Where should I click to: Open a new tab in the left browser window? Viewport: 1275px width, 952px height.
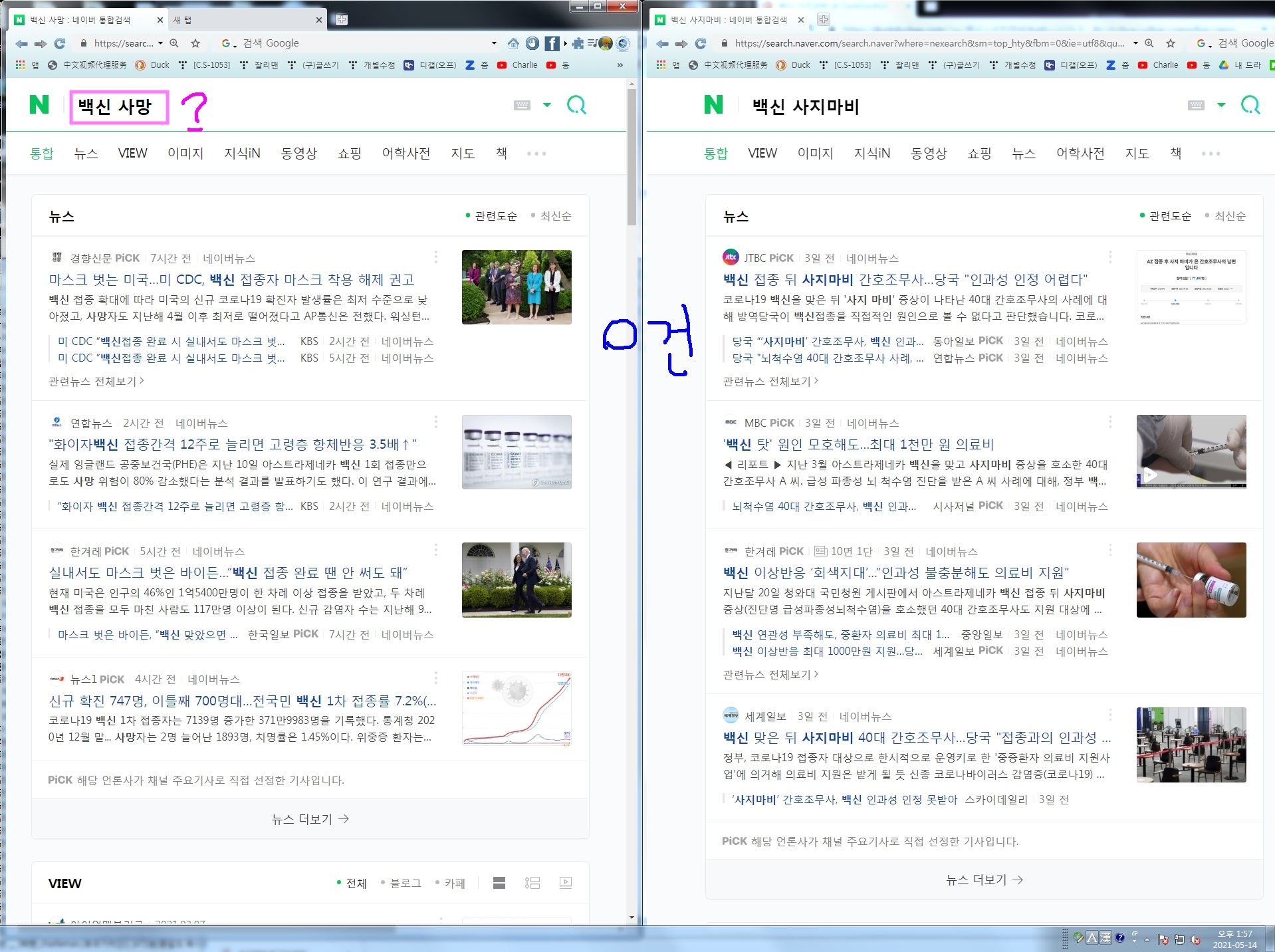(341, 20)
